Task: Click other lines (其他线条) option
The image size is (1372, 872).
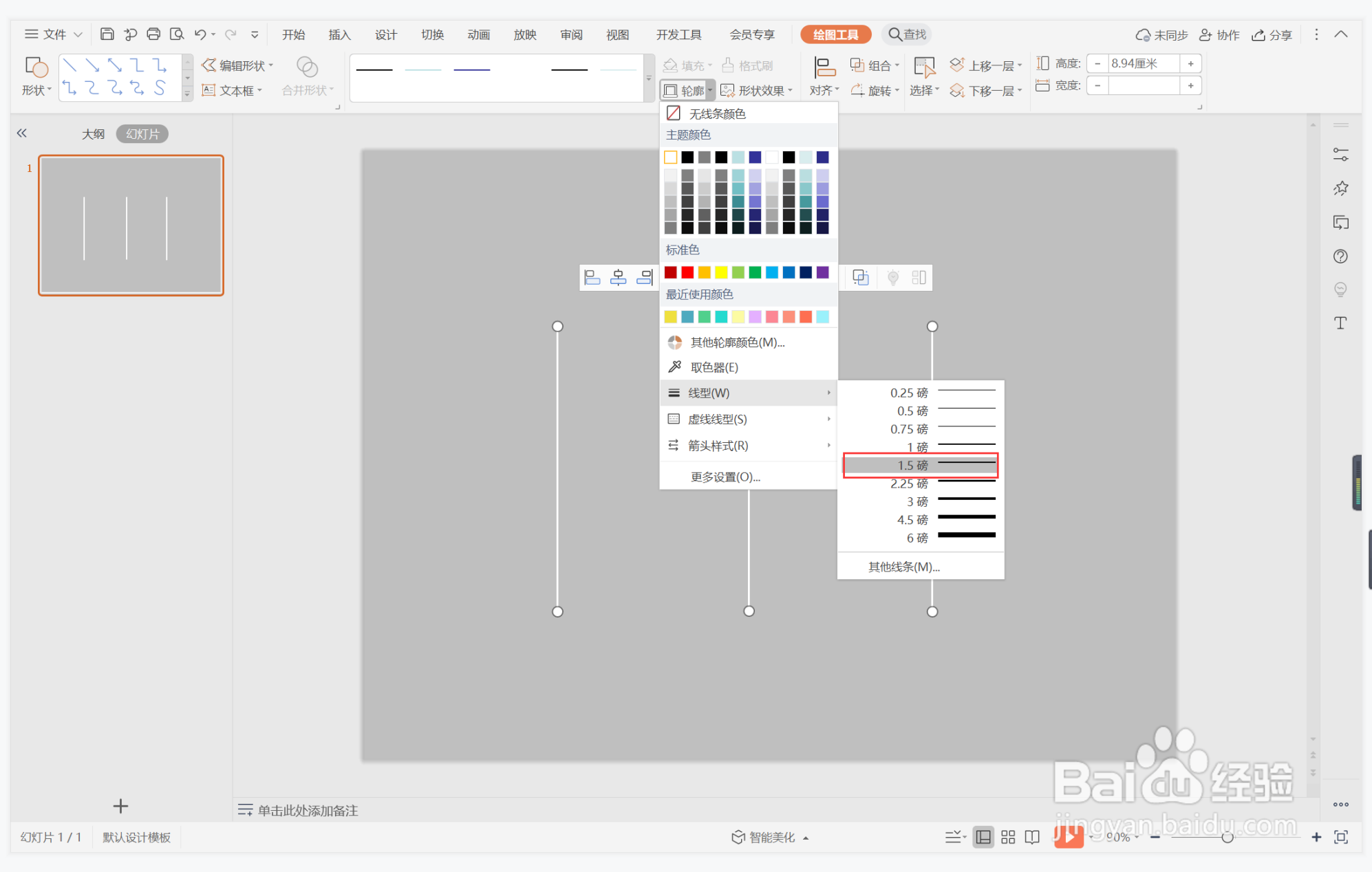Action: tap(903, 567)
